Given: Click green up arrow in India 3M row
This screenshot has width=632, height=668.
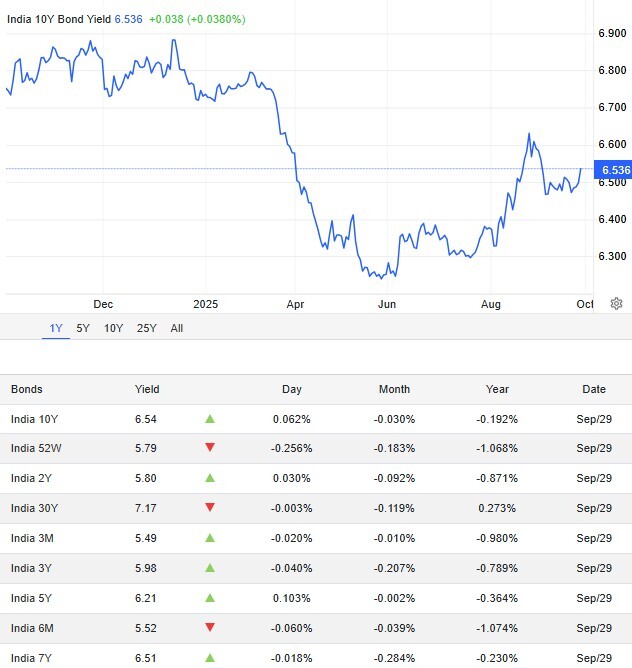Looking at the screenshot, I should click(x=210, y=538).
